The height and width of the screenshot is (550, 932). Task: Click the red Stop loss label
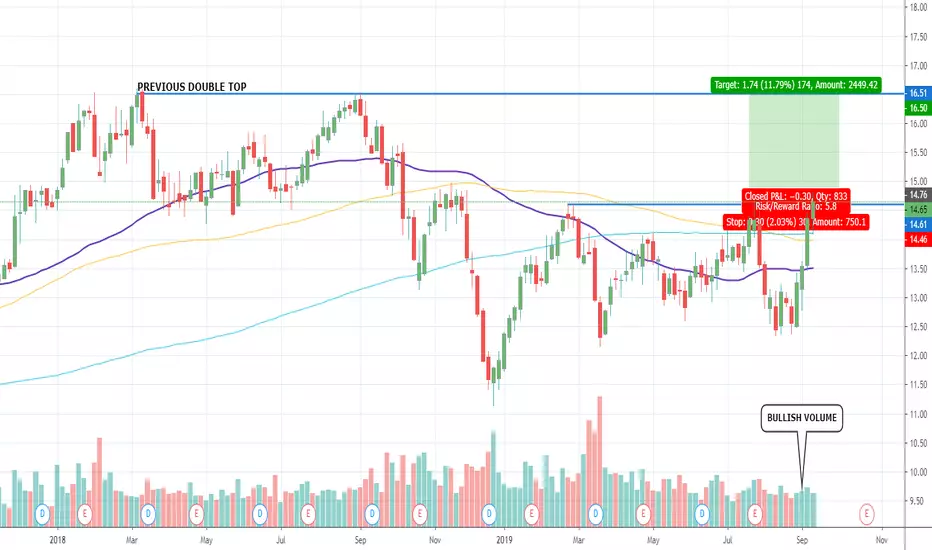796,222
